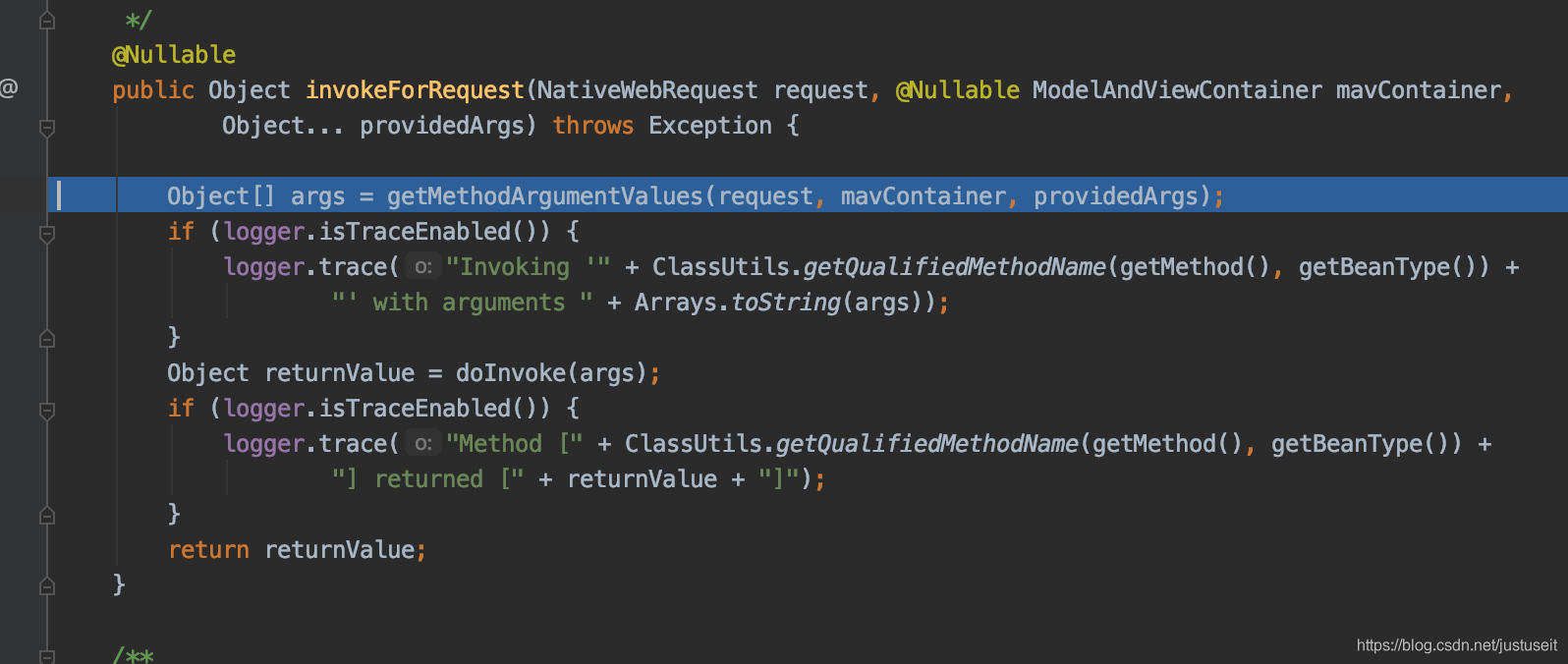Click mavContainer in the highlighted args line
The width and height of the screenshot is (1568, 664).
pyautogui.click(x=924, y=196)
